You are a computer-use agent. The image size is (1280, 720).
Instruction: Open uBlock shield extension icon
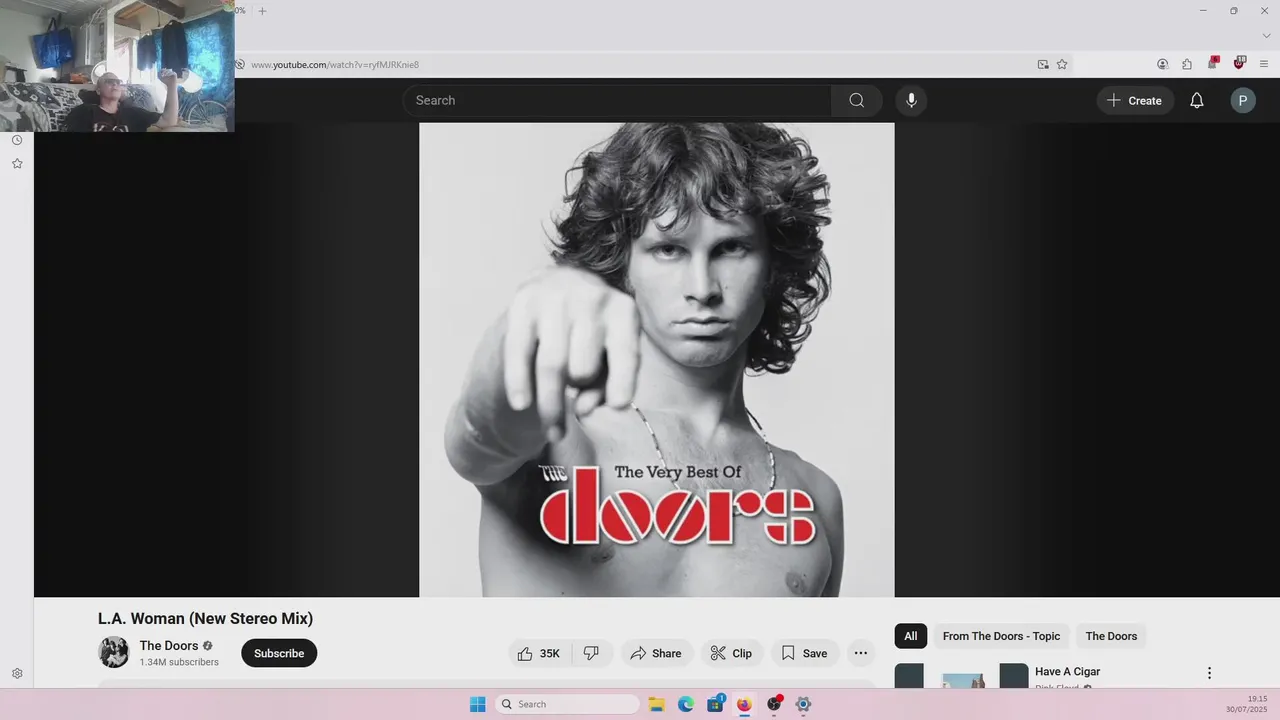tap(1239, 63)
